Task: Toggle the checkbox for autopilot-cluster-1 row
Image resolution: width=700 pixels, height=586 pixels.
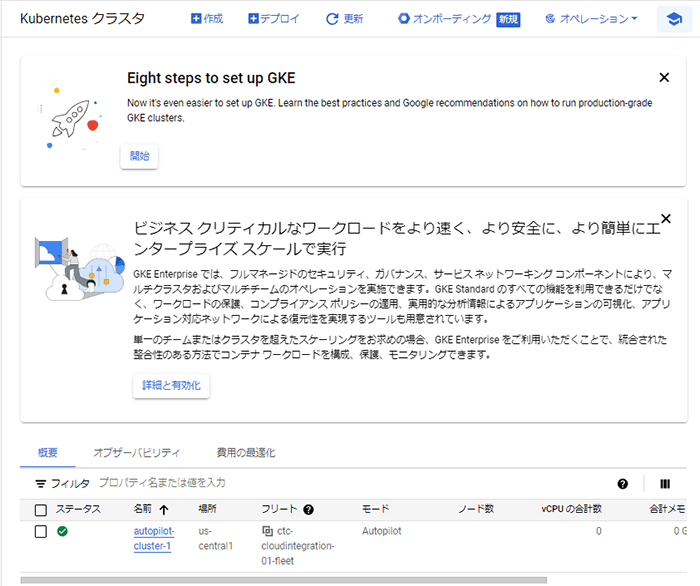Action: (x=41, y=532)
